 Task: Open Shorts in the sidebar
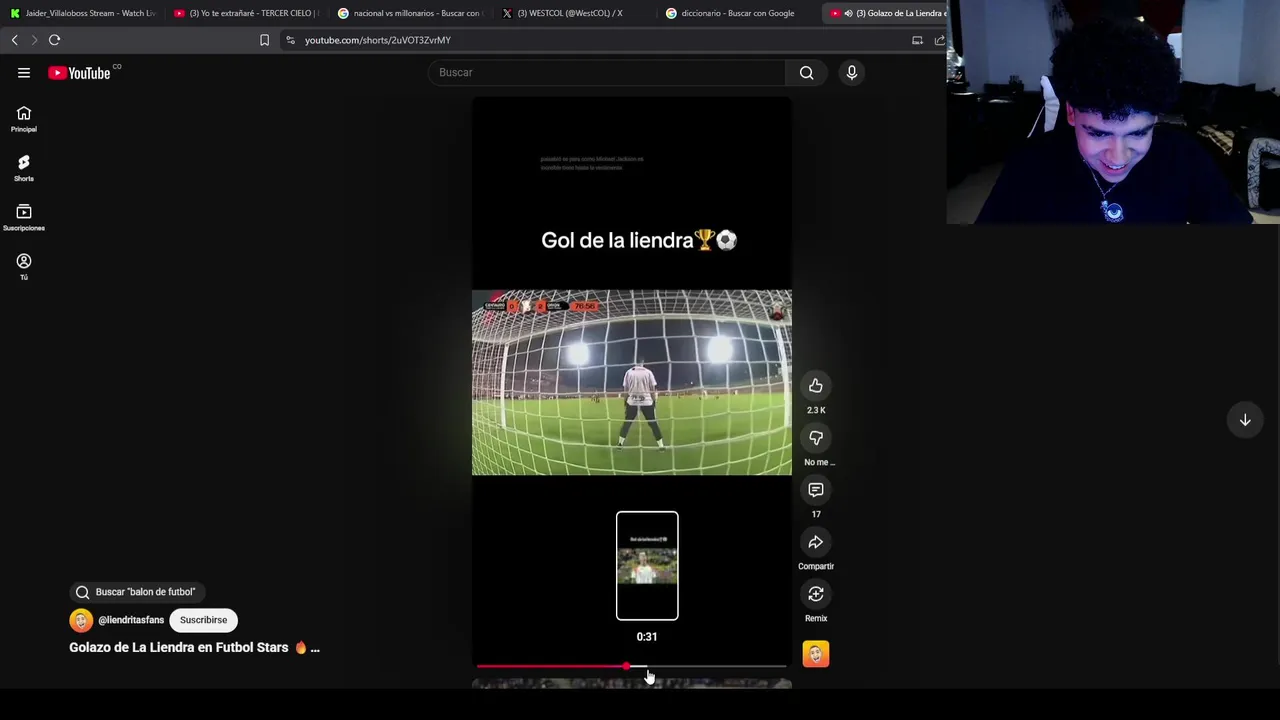point(24,168)
